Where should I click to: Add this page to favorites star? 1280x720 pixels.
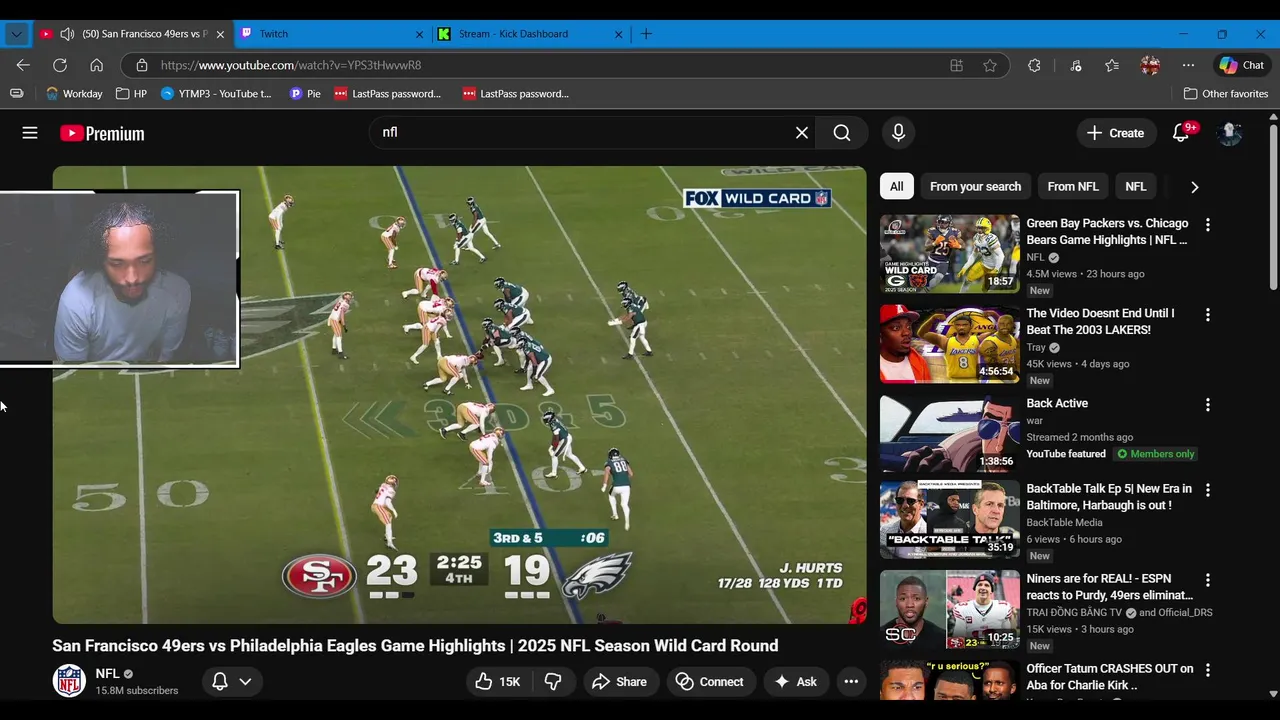(990, 65)
